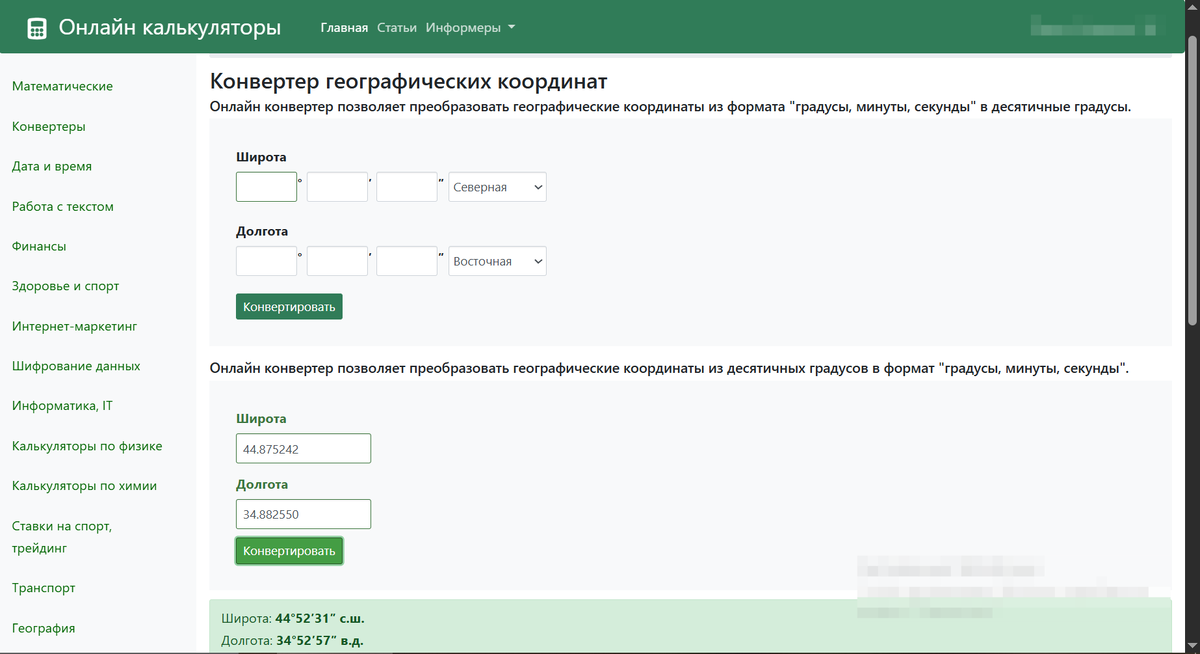The image size is (1200, 654).
Task: Open the Здоровье и спорт category
Action: coord(65,286)
